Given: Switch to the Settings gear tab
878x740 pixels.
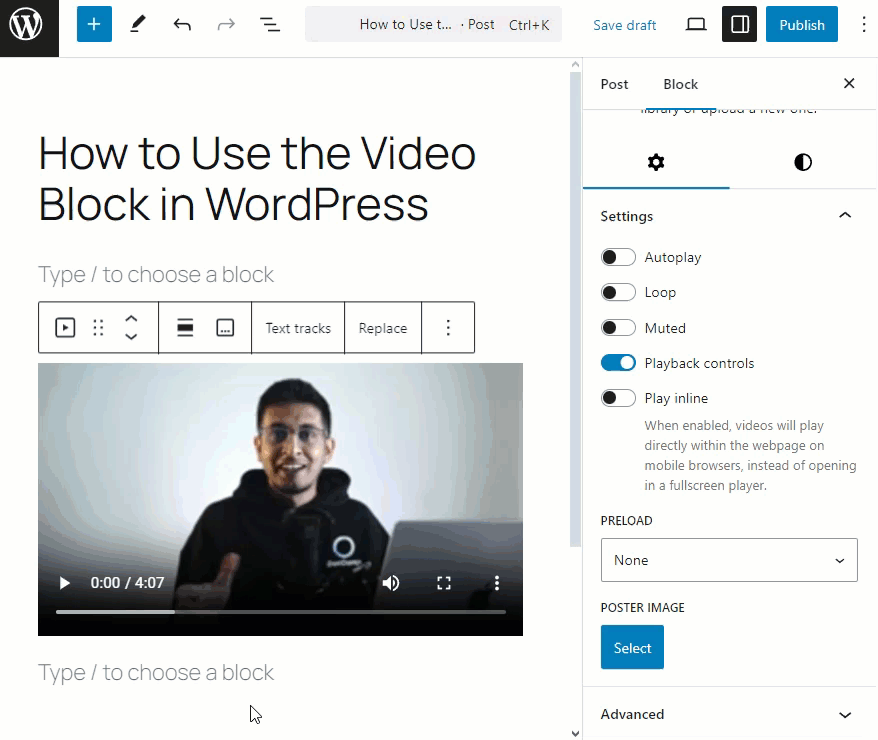Looking at the screenshot, I should [x=656, y=162].
